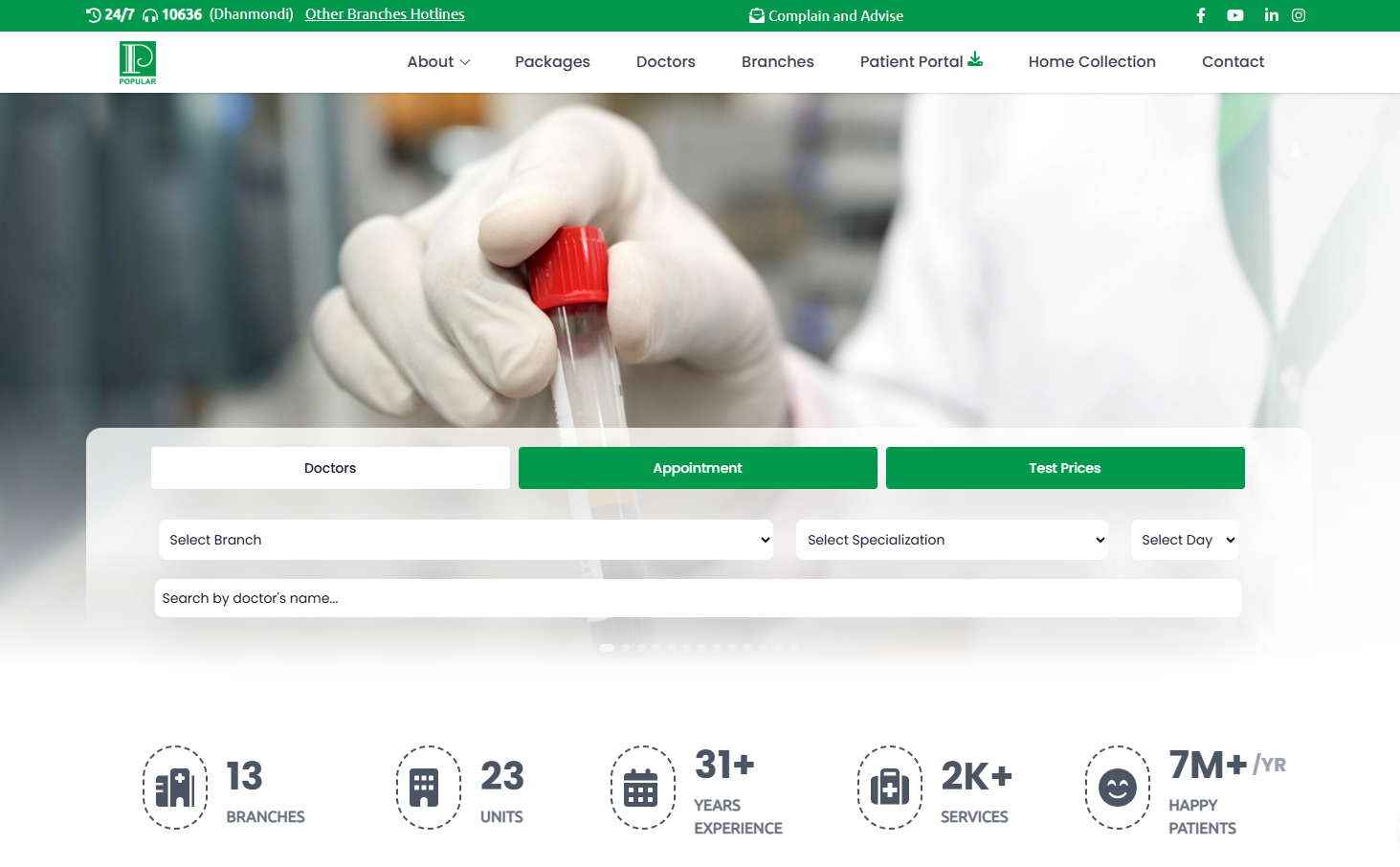Click the Popular logo
Screen dimensions: 1400x867
138,62
